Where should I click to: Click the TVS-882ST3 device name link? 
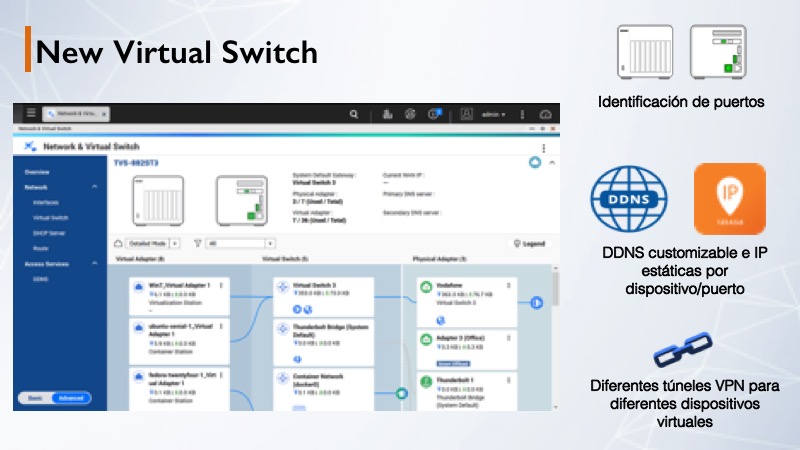(x=136, y=163)
